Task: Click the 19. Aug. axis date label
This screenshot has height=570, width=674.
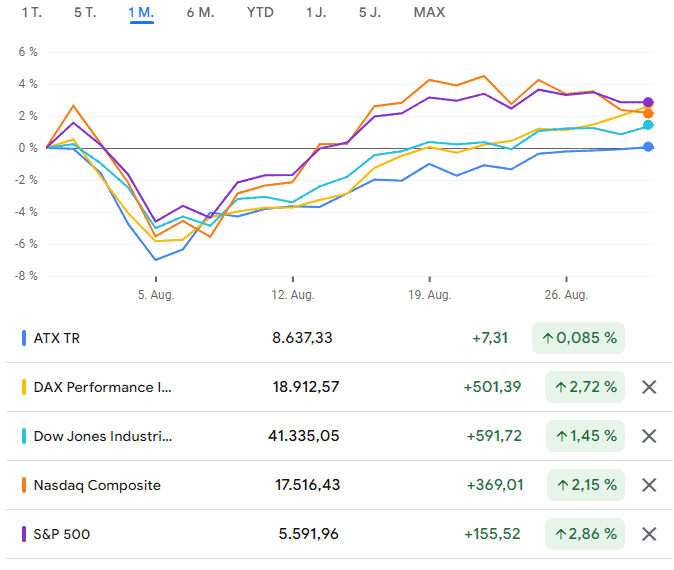Action: pyautogui.click(x=429, y=295)
